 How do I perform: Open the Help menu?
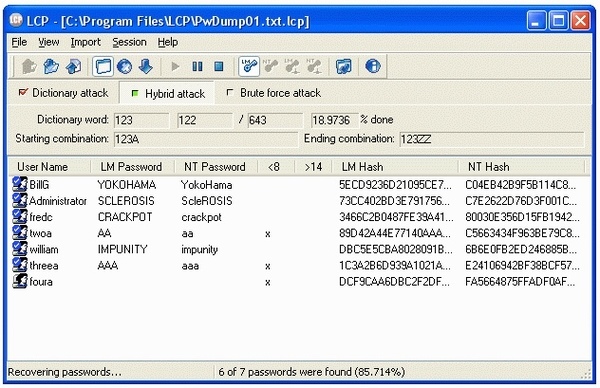[168, 42]
